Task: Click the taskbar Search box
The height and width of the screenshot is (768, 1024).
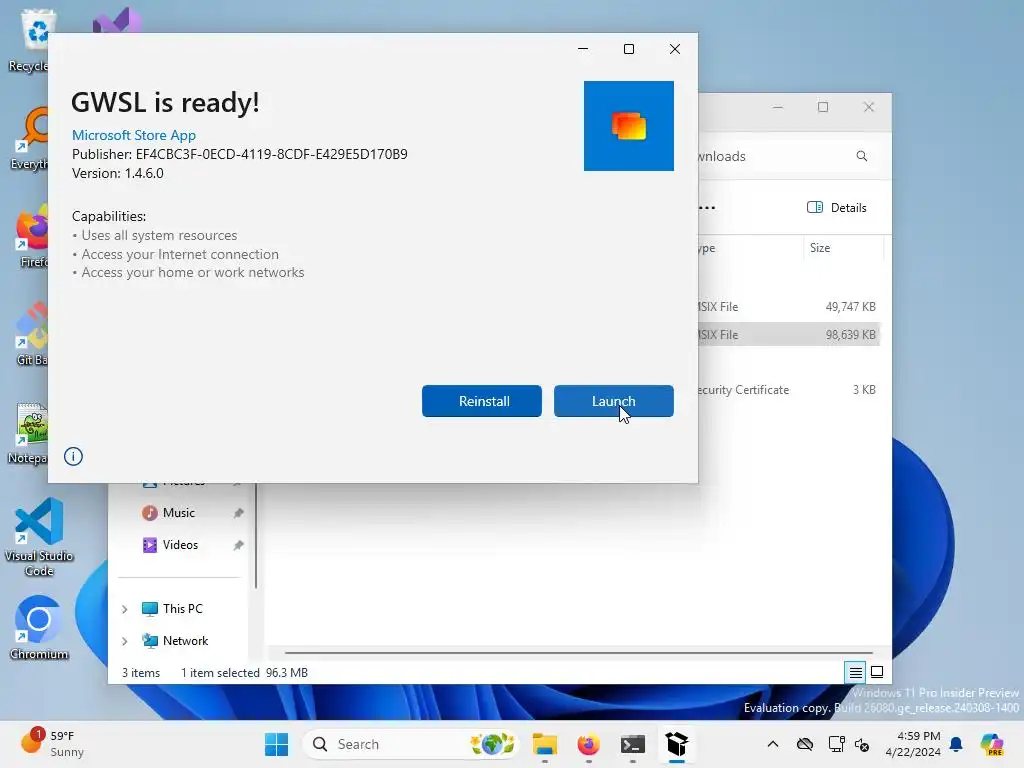Action: click(411, 744)
